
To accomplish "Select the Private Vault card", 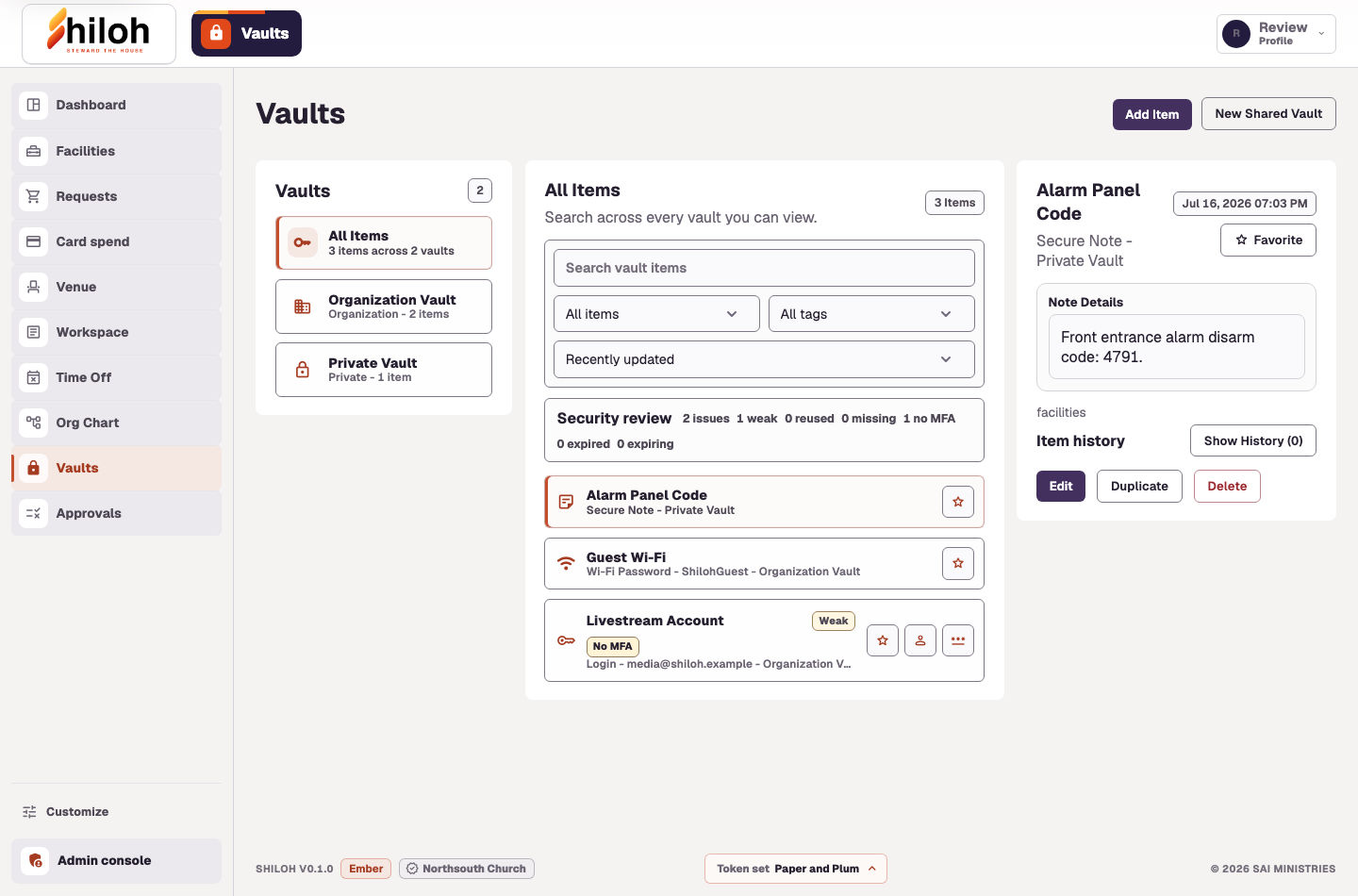I will click(384, 370).
